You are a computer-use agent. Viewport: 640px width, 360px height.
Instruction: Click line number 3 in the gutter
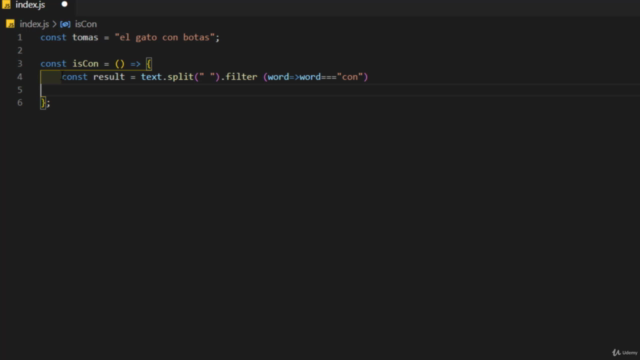coord(20,64)
